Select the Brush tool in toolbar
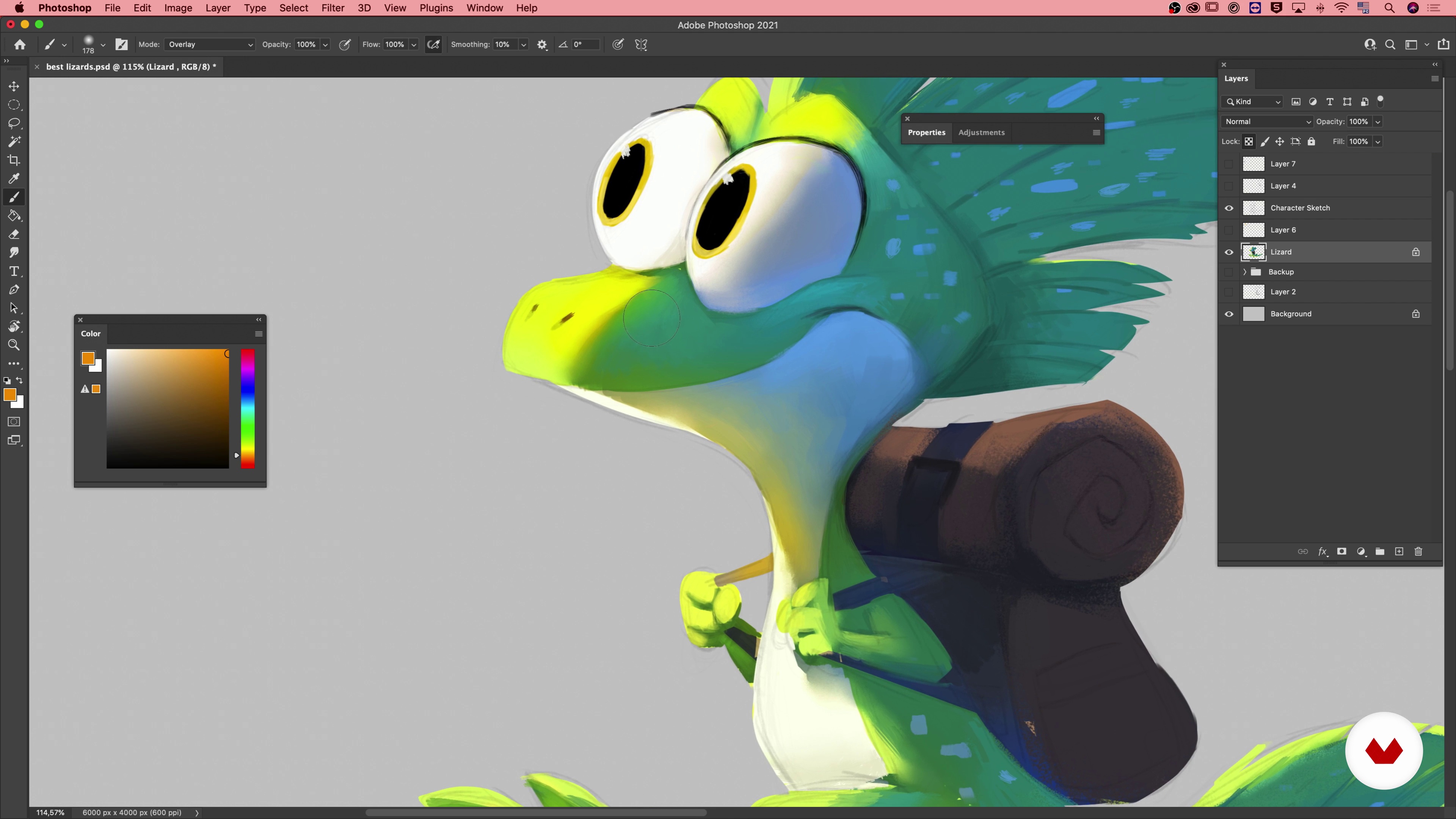The width and height of the screenshot is (1456, 819). (14, 197)
